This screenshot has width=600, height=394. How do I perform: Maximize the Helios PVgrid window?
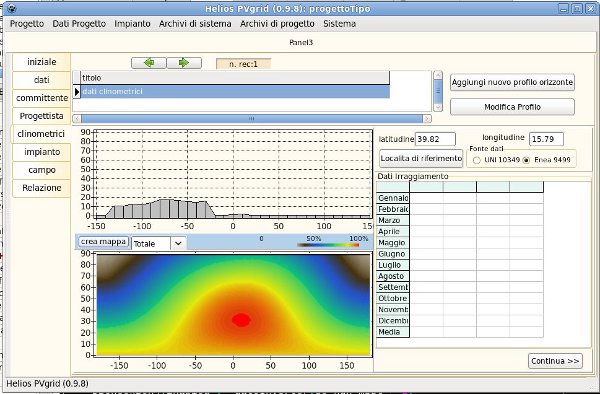pyautogui.click(x=577, y=8)
